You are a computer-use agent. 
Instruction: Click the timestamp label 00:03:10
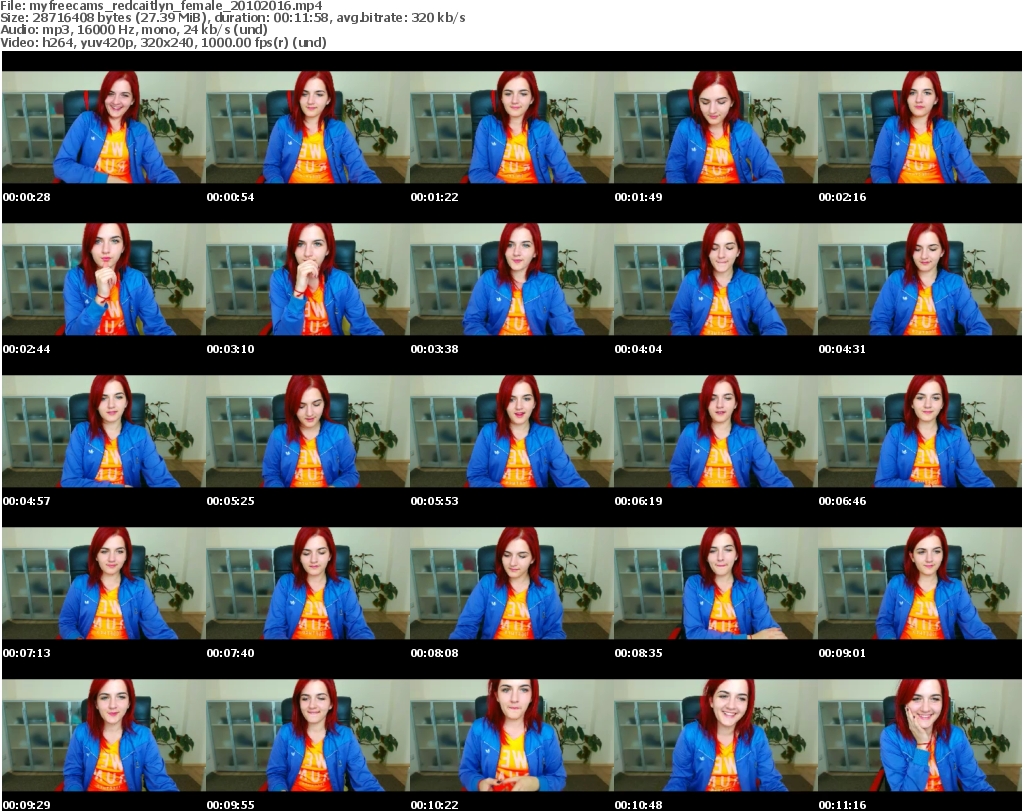(x=231, y=349)
